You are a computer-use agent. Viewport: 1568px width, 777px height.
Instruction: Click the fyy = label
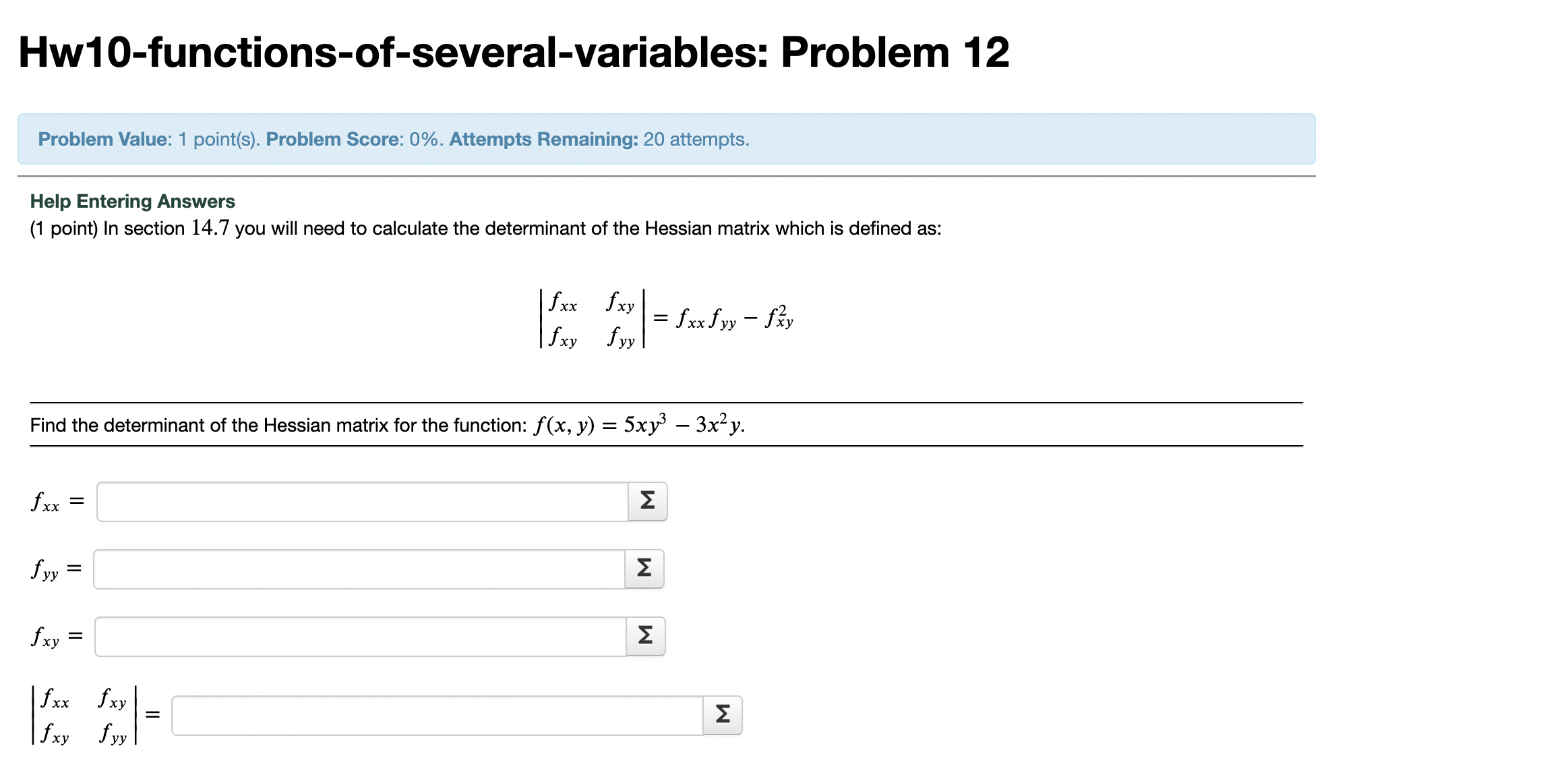[57, 568]
